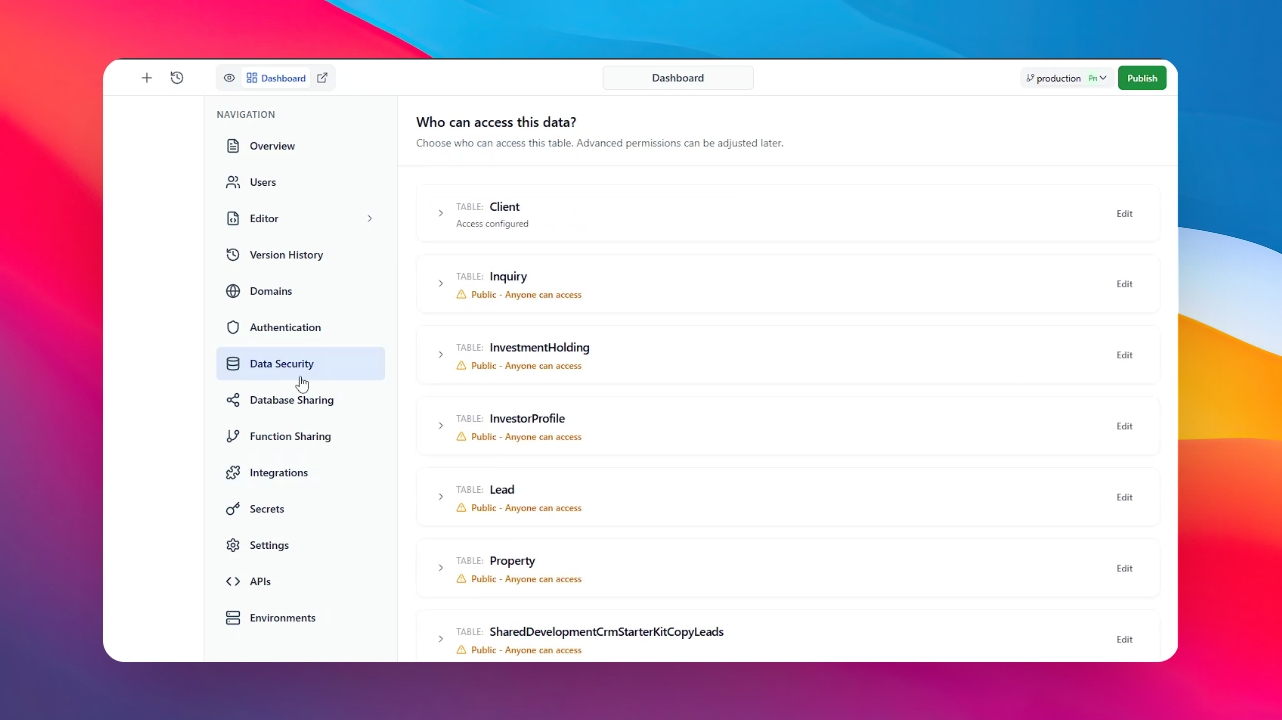Open Version History in the navigation
1282x720 pixels.
point(286,255)
